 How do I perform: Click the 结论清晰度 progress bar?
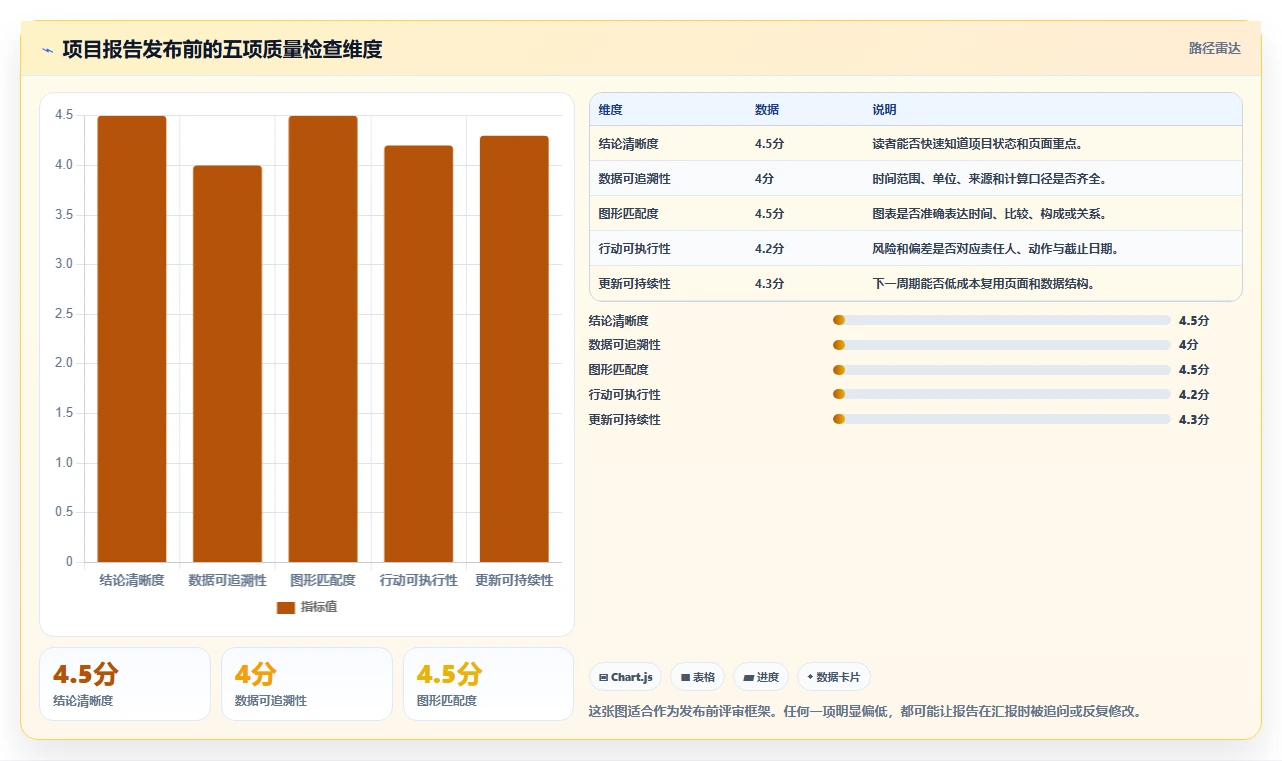click(x=1001, y=321)
